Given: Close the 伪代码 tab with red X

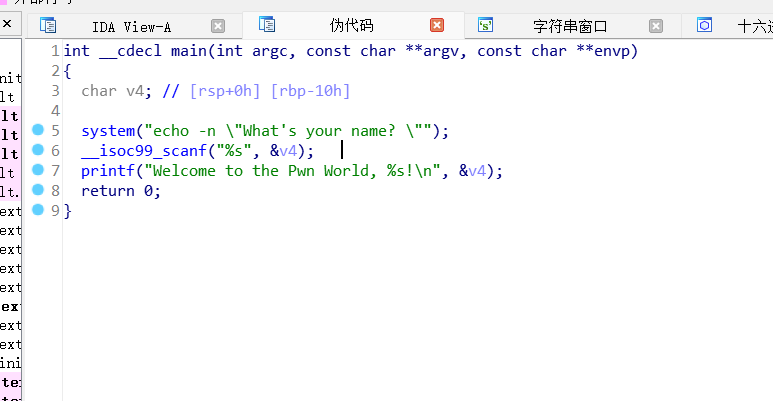Looking at the screenshot, I should 437,25.
